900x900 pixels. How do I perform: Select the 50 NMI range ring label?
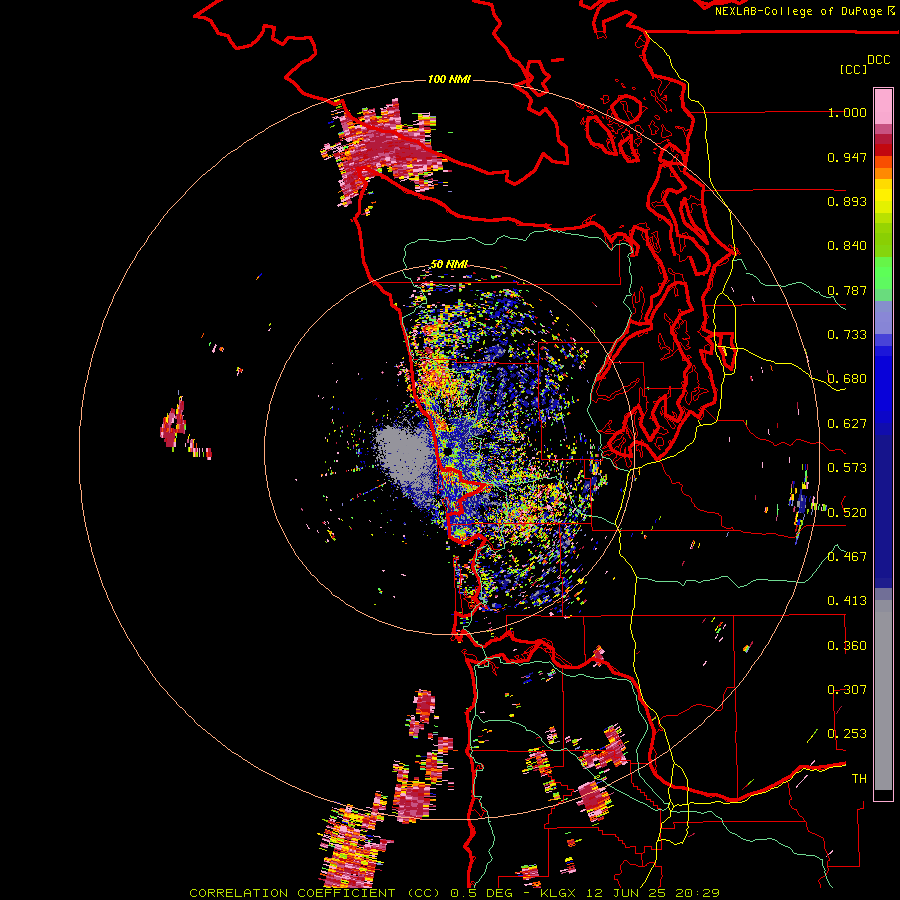[449, 264]
